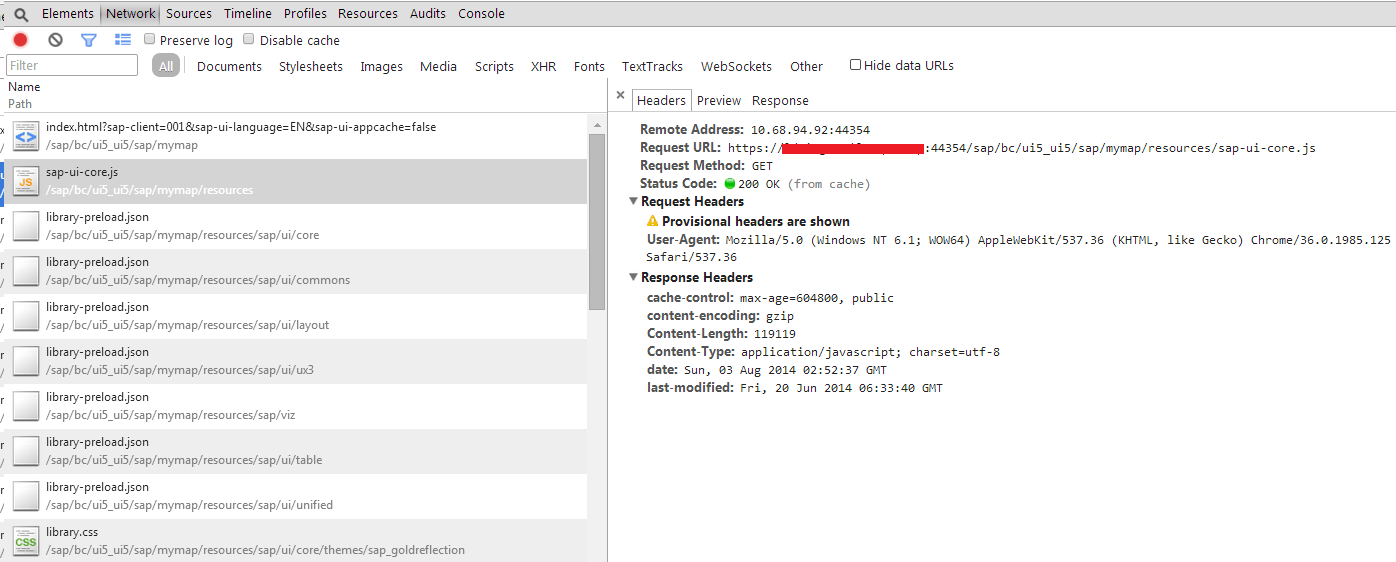Click the green status code indicator
Screen dimensions: 1396x562
(x=729, y=184)
